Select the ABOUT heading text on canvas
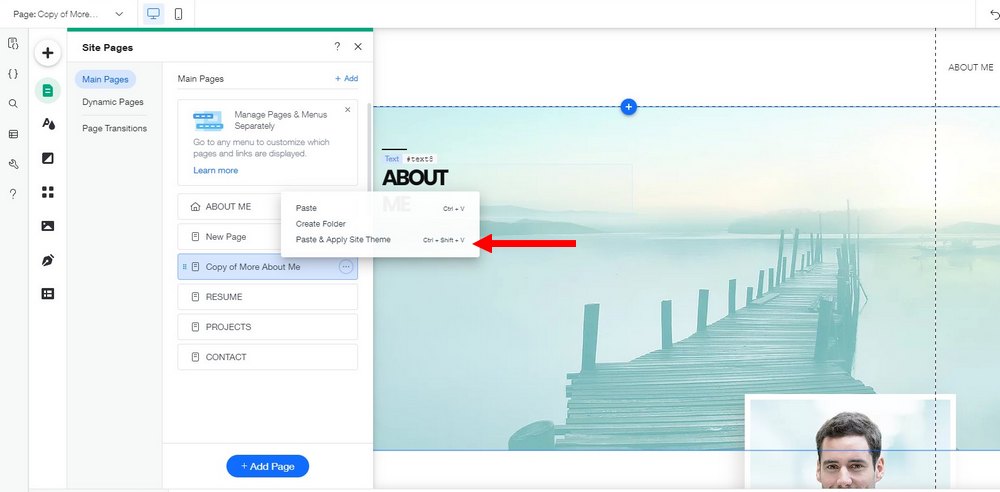Screen dimensions: 1000x492 415,178
